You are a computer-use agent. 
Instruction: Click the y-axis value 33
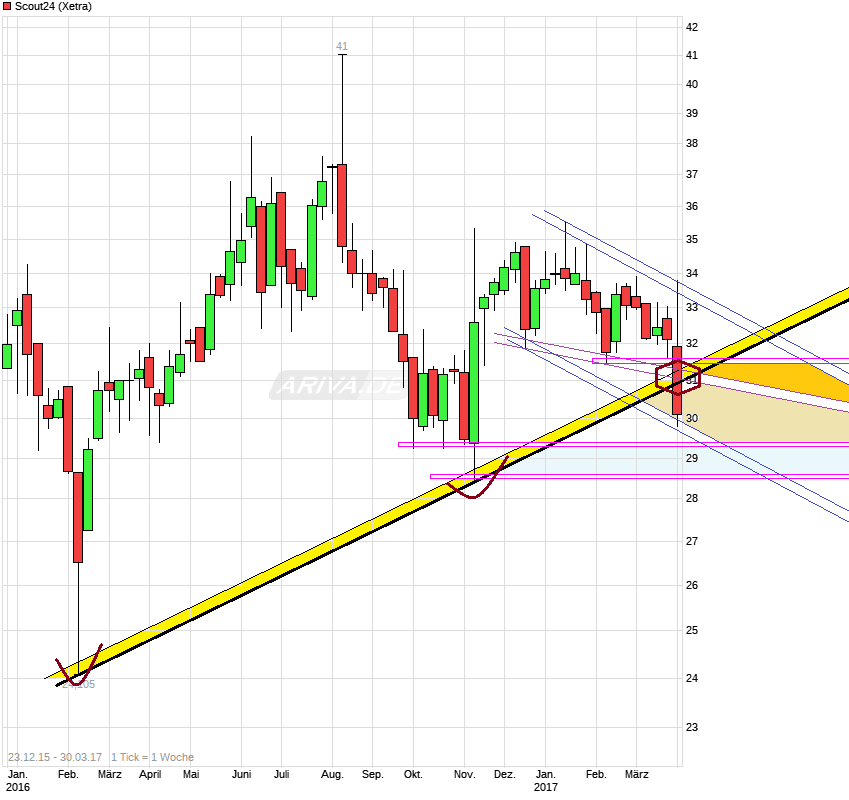pos(692,307)
